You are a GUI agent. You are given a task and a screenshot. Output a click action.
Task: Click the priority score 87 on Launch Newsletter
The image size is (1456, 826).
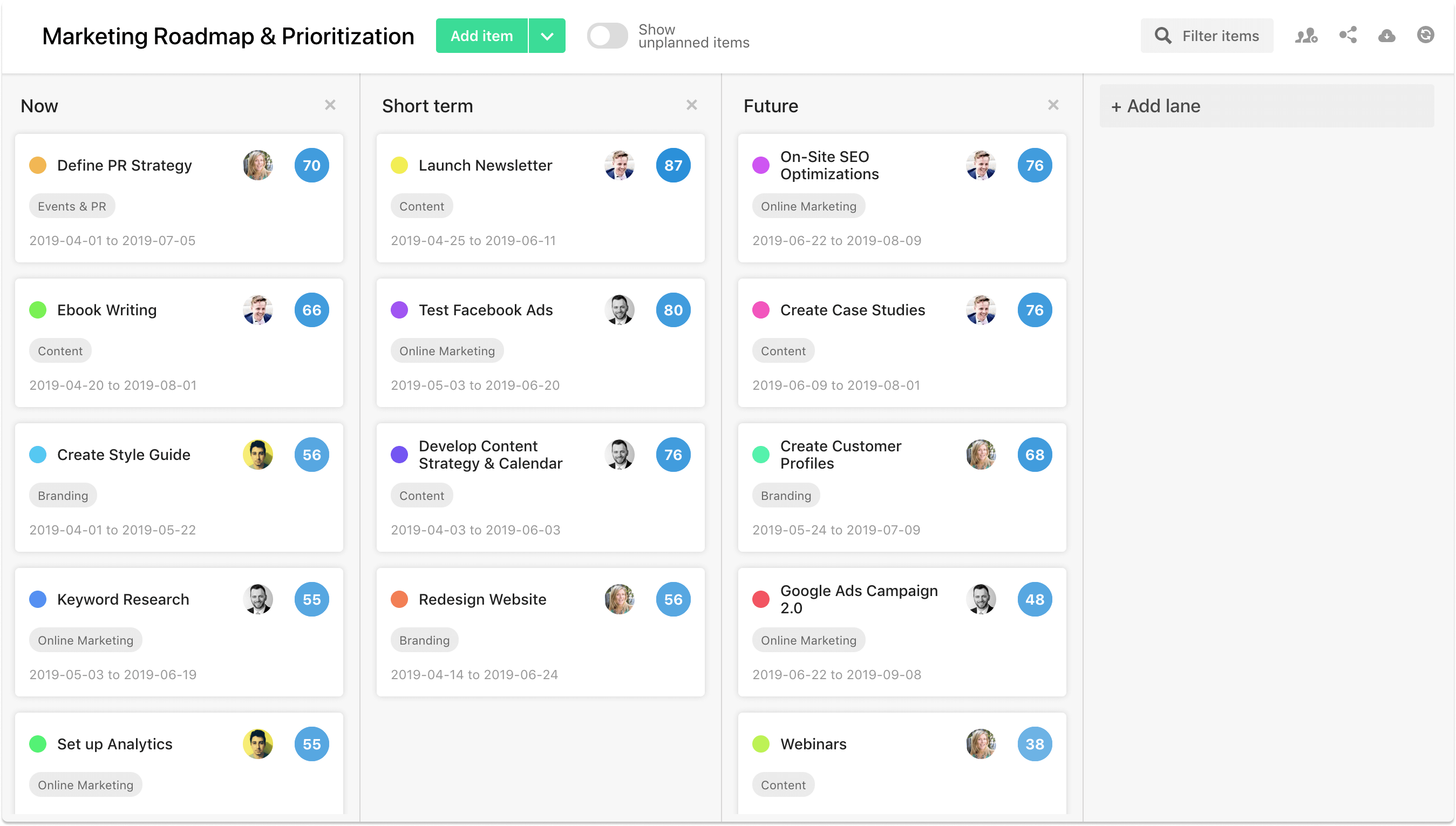coord(673,165)
